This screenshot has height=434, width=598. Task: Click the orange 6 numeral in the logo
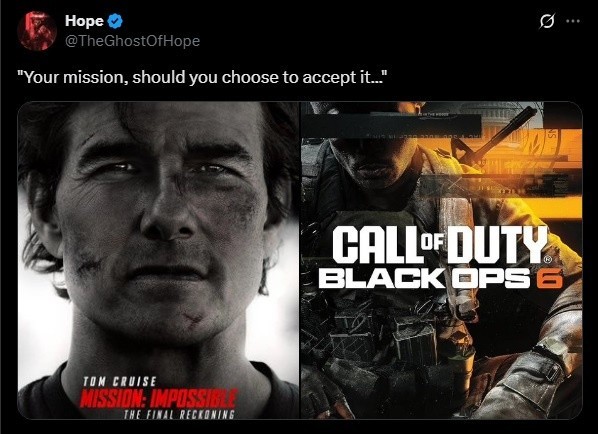click(x=550, y=278)
